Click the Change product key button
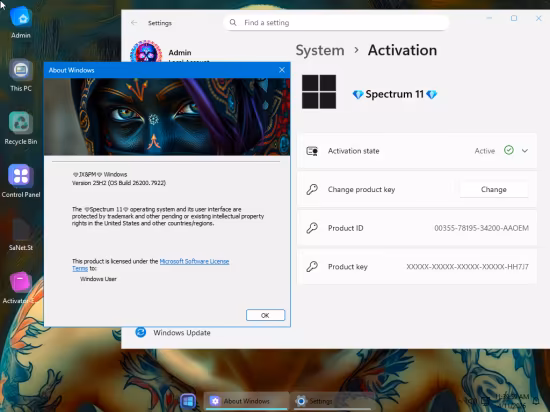550x412 pixels. [x=494, y=189]
